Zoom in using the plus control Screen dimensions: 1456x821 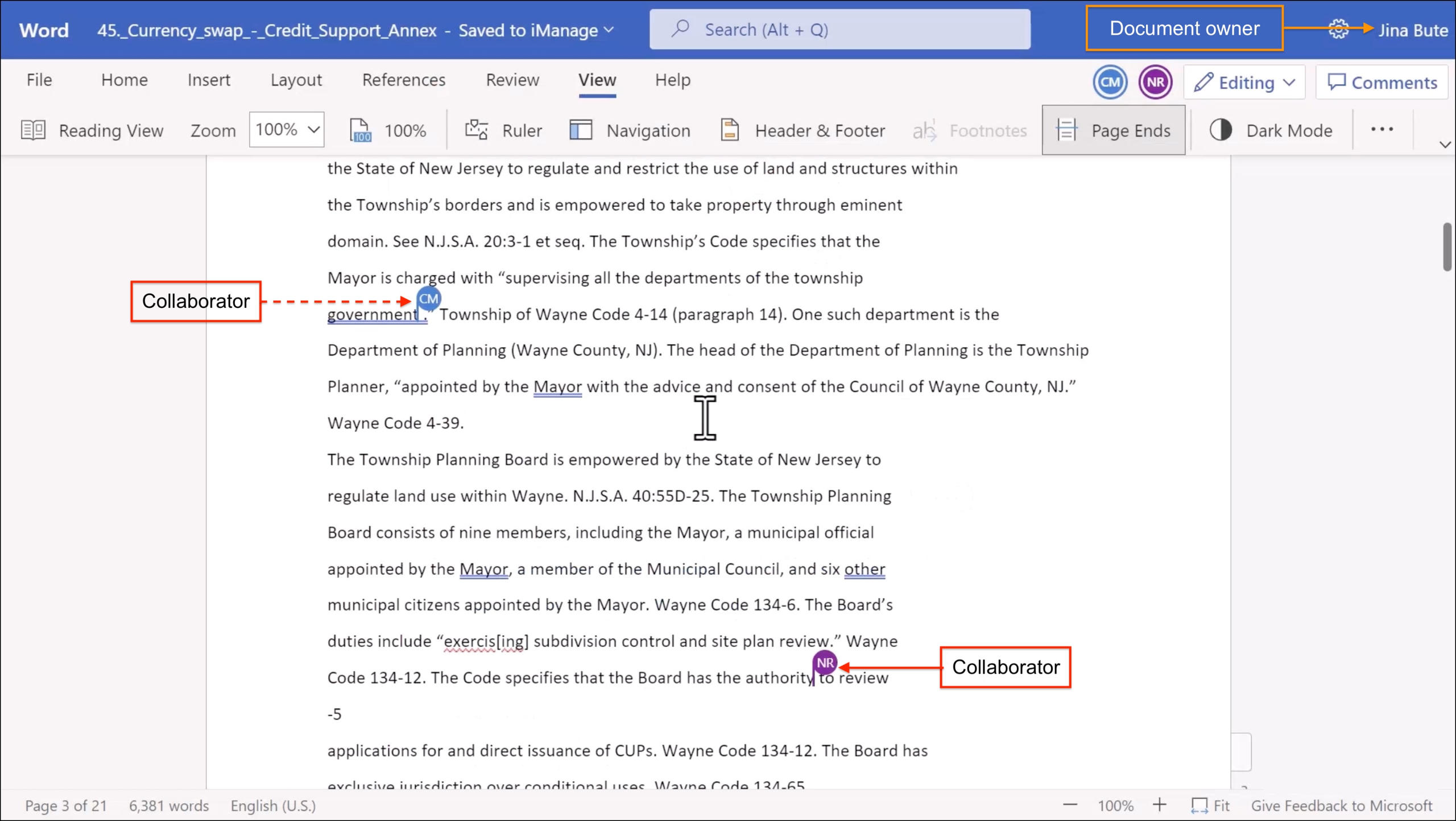pos(1160,805)
